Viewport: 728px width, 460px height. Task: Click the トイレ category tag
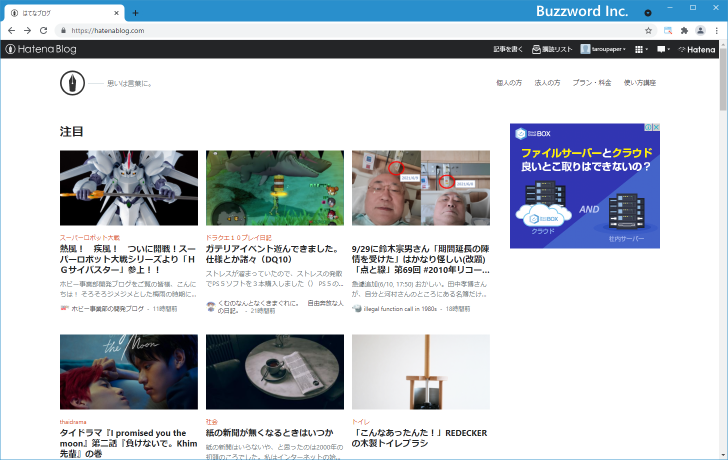tap(361, 422)
